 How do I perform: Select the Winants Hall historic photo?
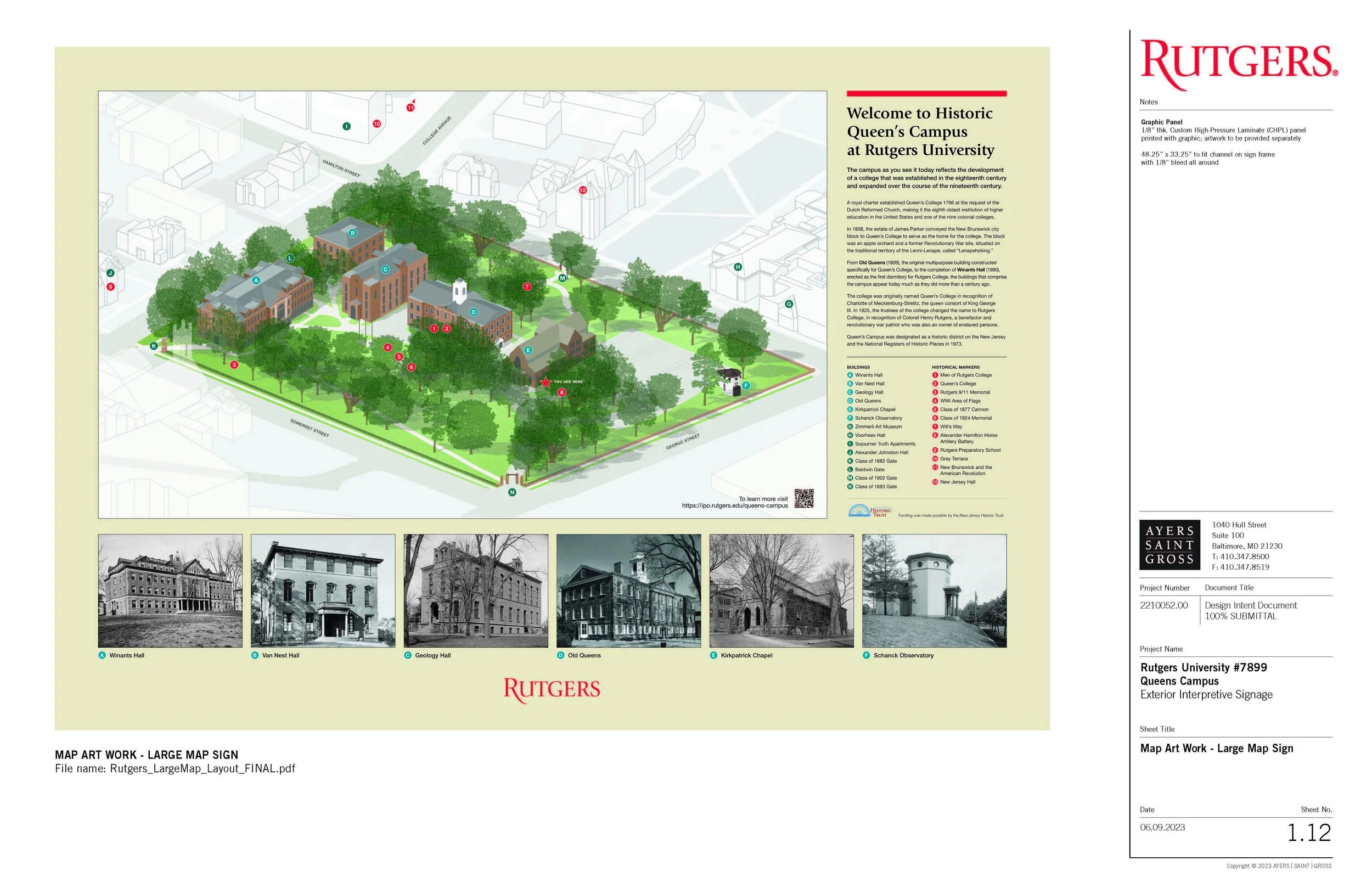tap(170, 591)
